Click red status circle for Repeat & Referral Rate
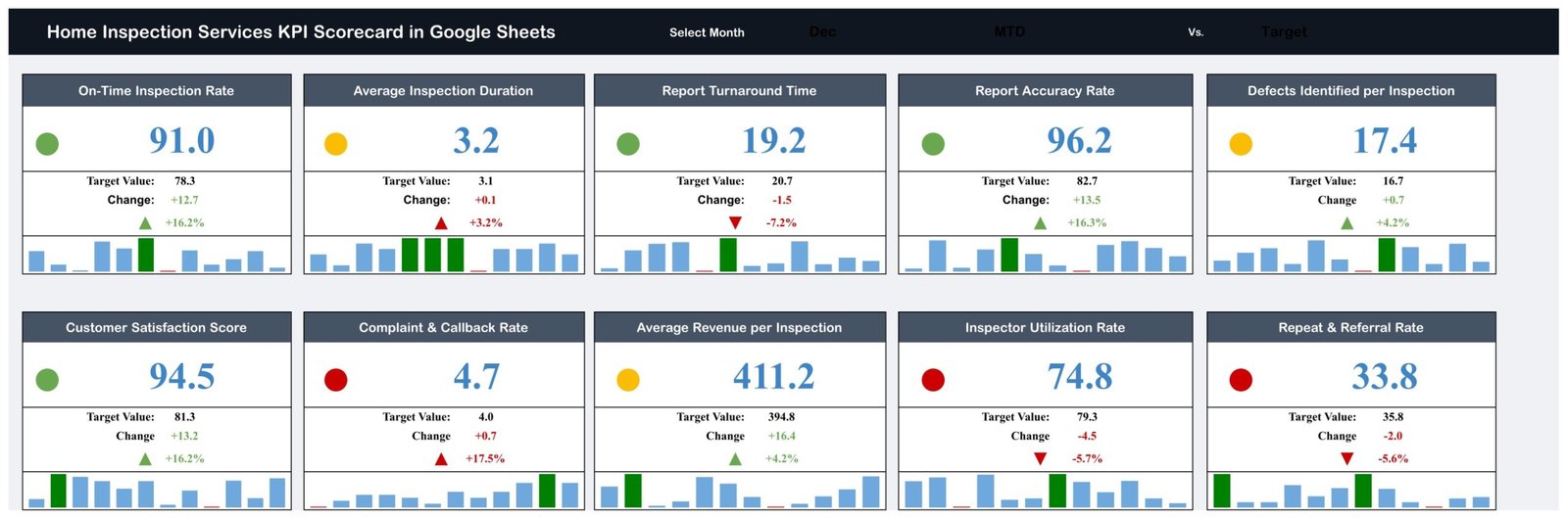 [x=1241, y=380]
